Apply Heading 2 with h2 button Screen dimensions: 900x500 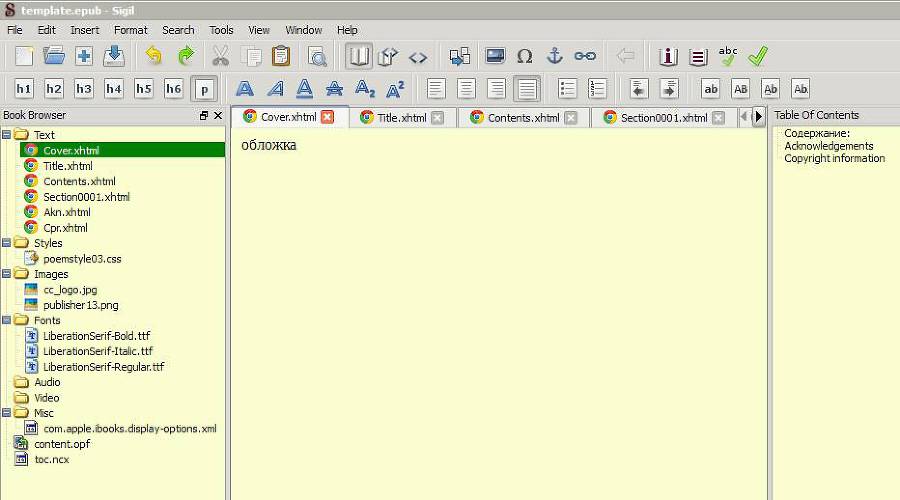pos(54,89)
